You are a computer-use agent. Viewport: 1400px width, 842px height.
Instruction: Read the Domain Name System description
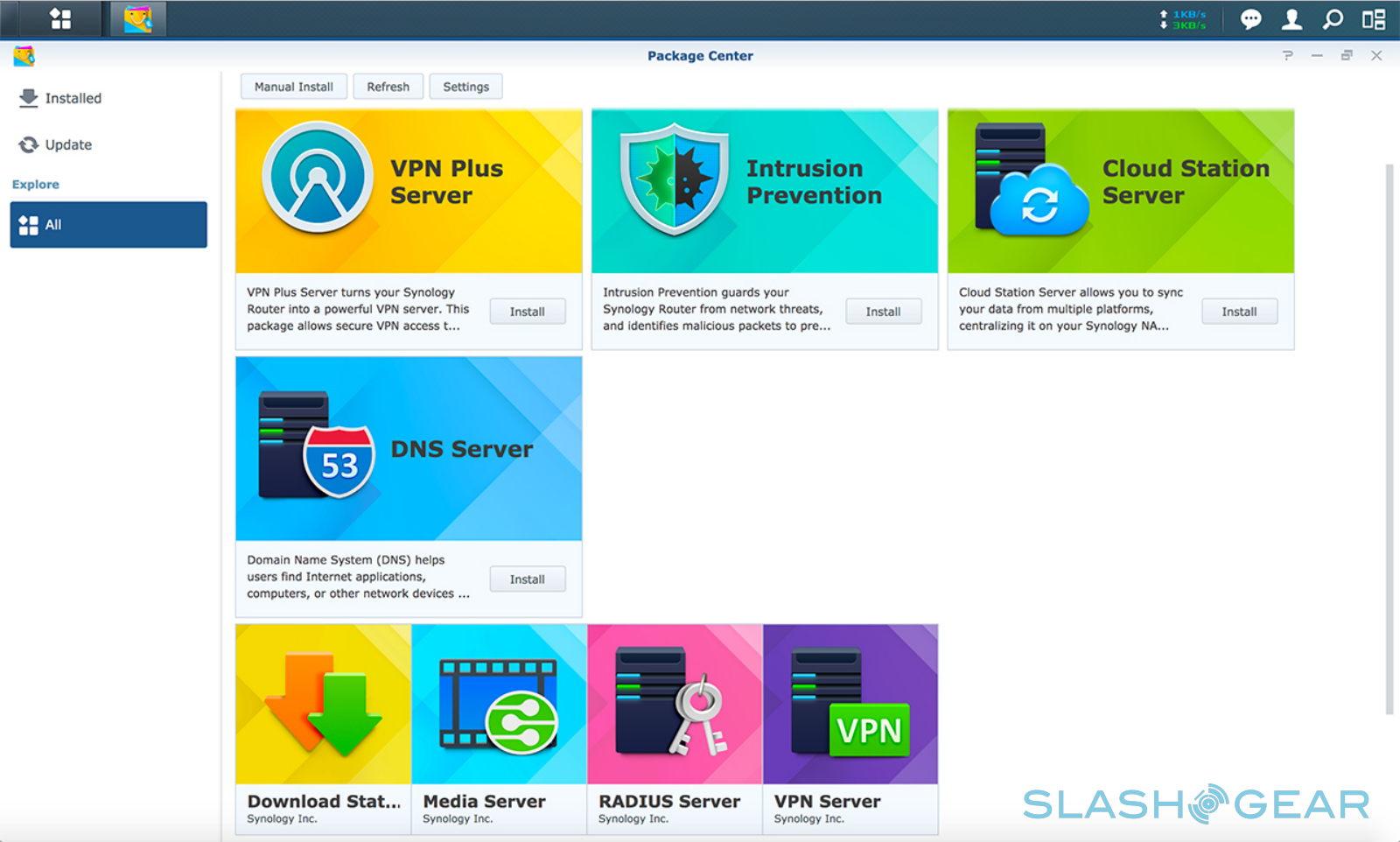(358, 577)
